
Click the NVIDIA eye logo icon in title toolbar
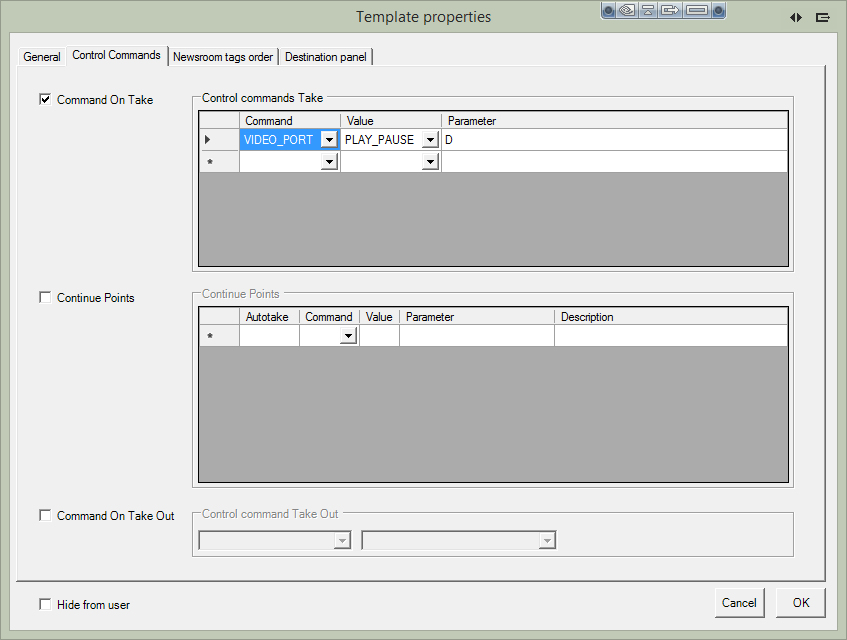click(x=627, y=11)
